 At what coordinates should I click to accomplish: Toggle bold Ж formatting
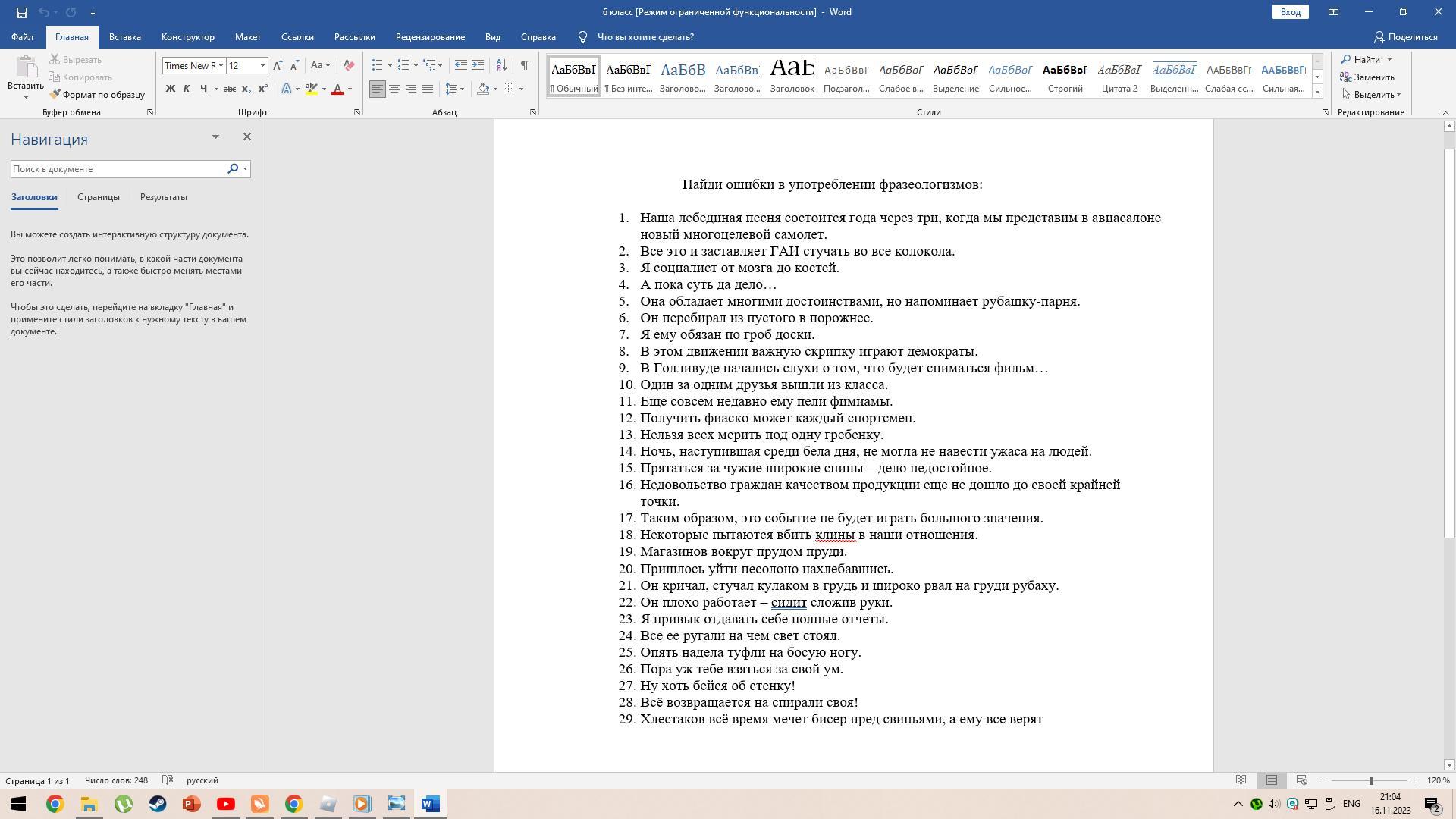click(171, 89)
